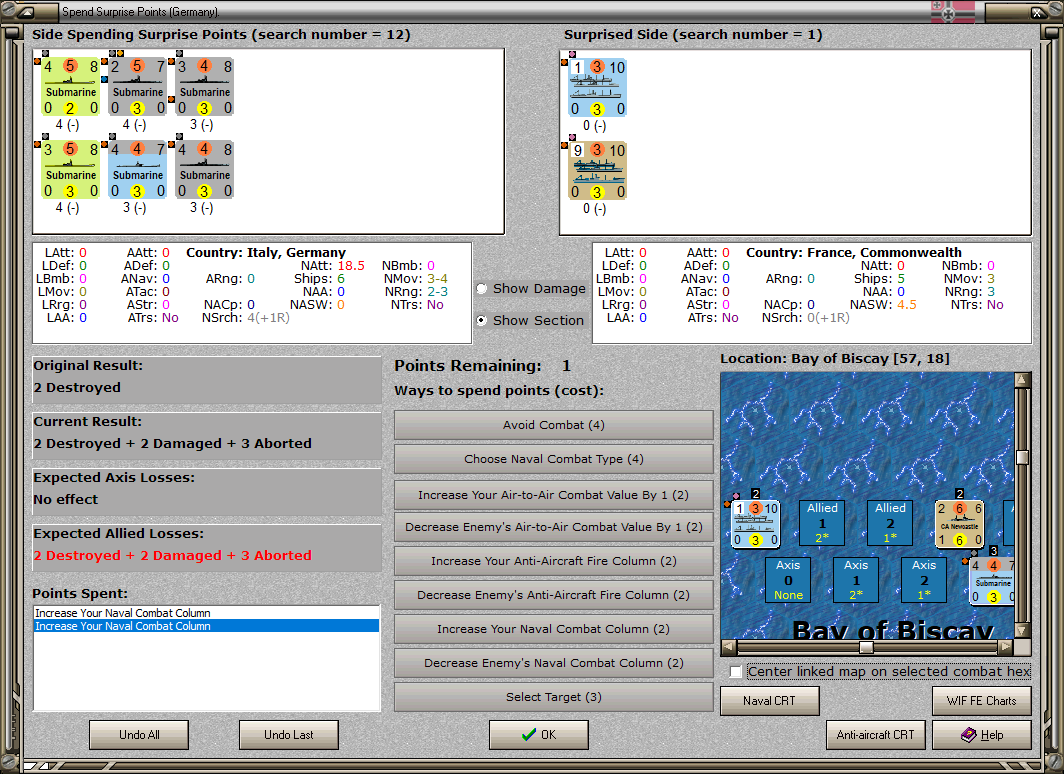
Task: Select the gray 4-4-8 submarine counter bottom row
Action: 205,170
